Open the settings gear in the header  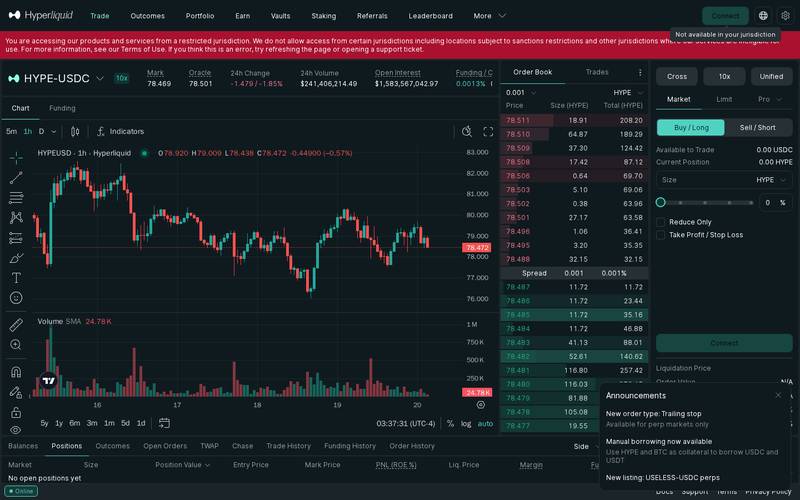click(x=786, y=16)
